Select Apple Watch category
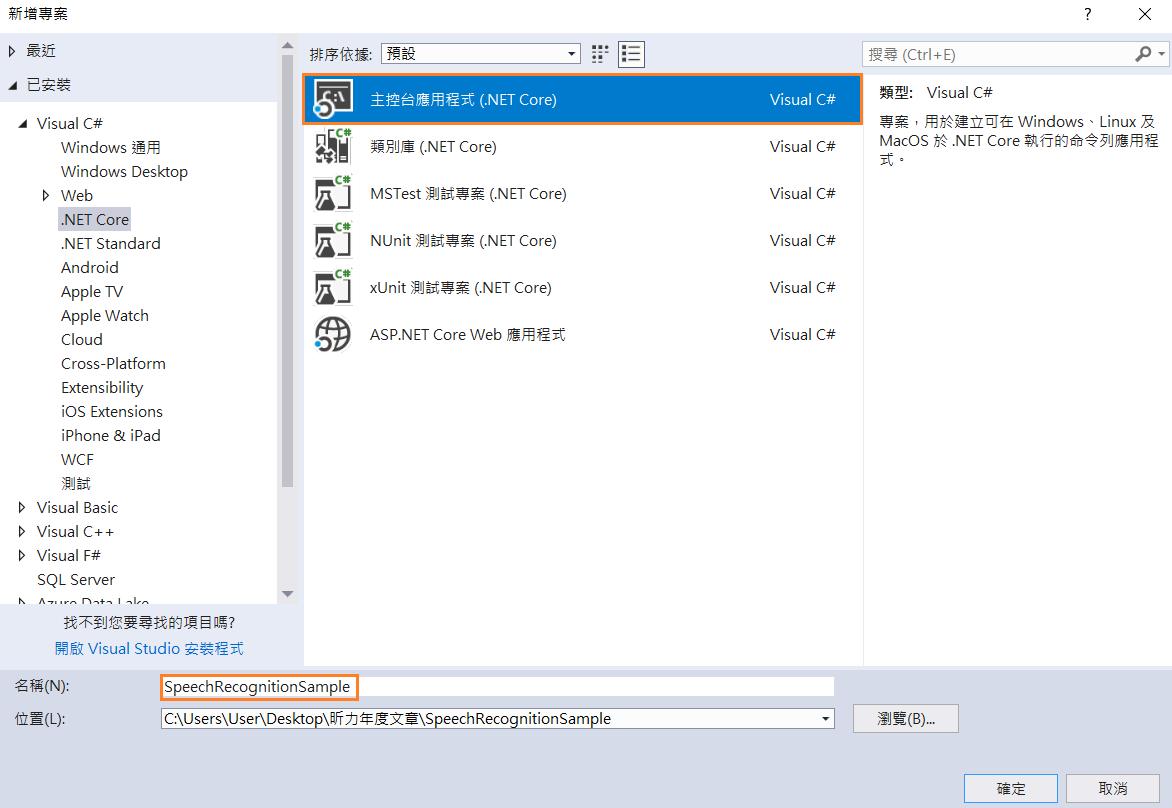This screenshot has height=808, width=1172. (x=105, y=315)
